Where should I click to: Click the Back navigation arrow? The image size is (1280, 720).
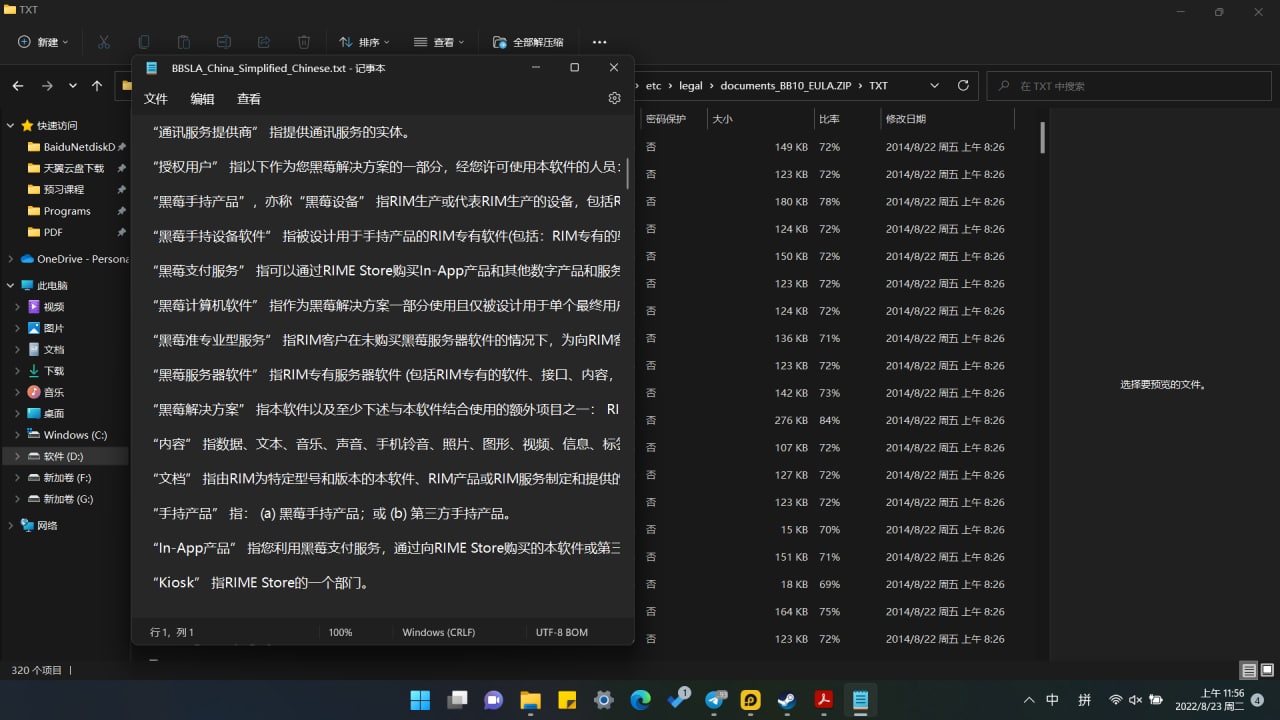[18, 86]
